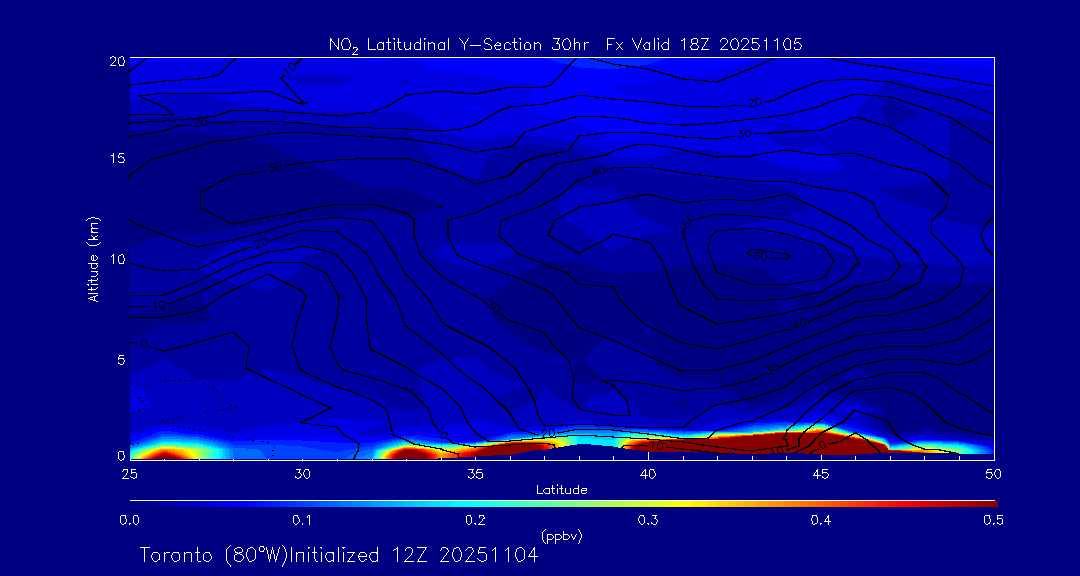Click the contour label 50

click(688, 220)
